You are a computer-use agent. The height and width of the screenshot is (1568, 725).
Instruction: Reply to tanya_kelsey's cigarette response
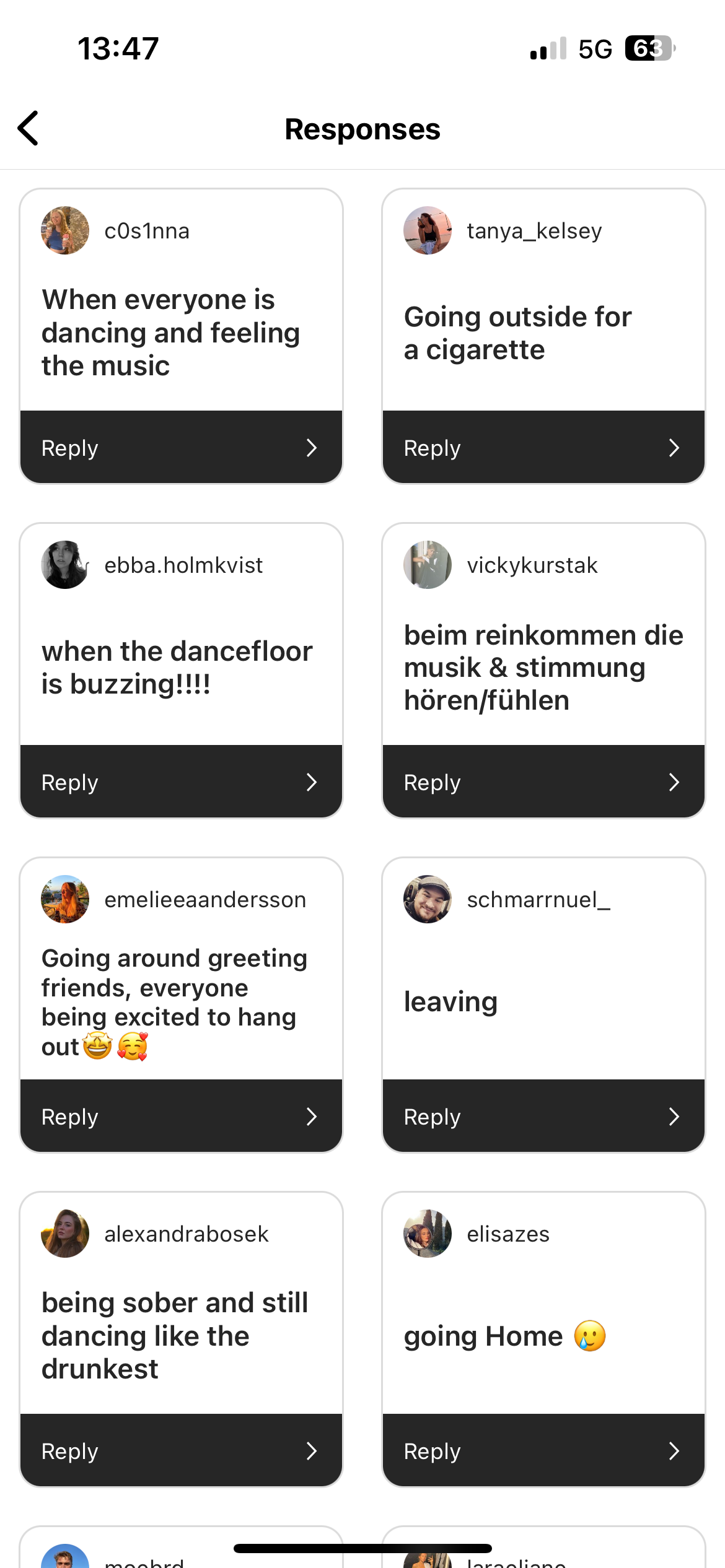[x=543, y=447]
